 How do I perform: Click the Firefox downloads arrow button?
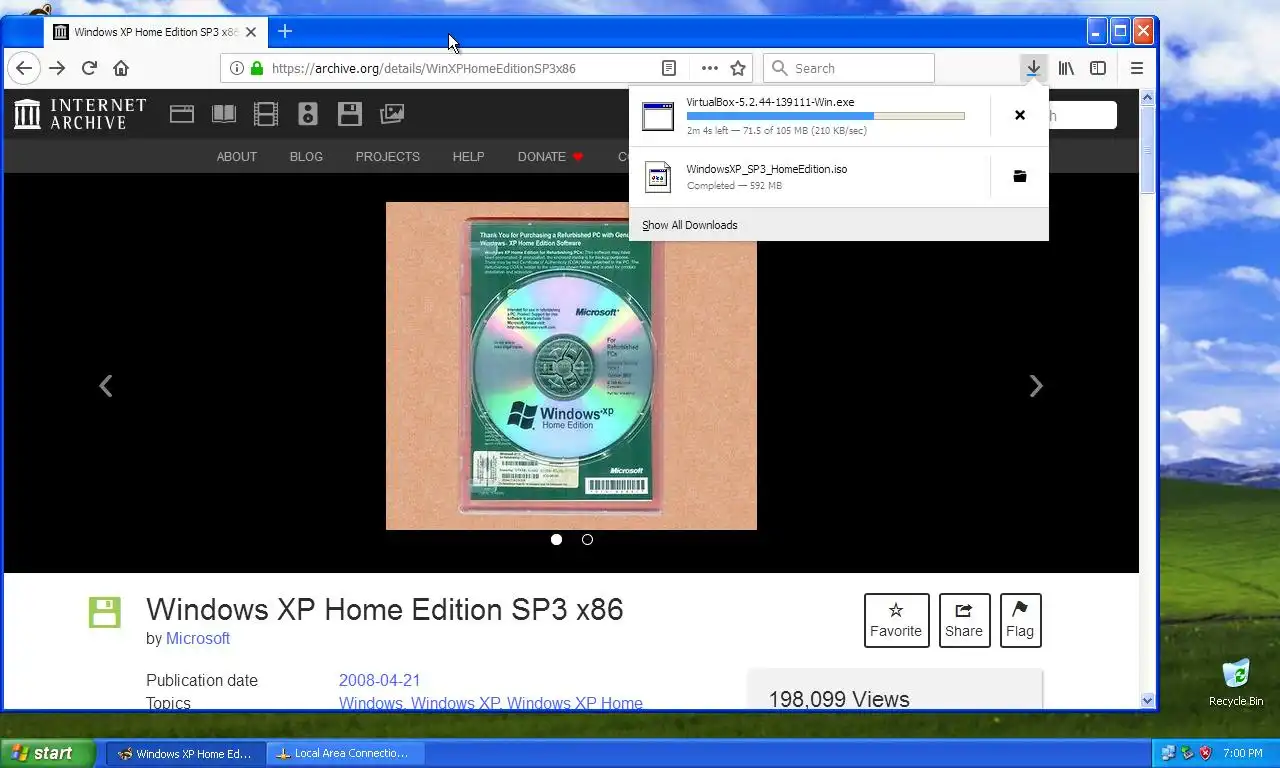pos(1033,68)
